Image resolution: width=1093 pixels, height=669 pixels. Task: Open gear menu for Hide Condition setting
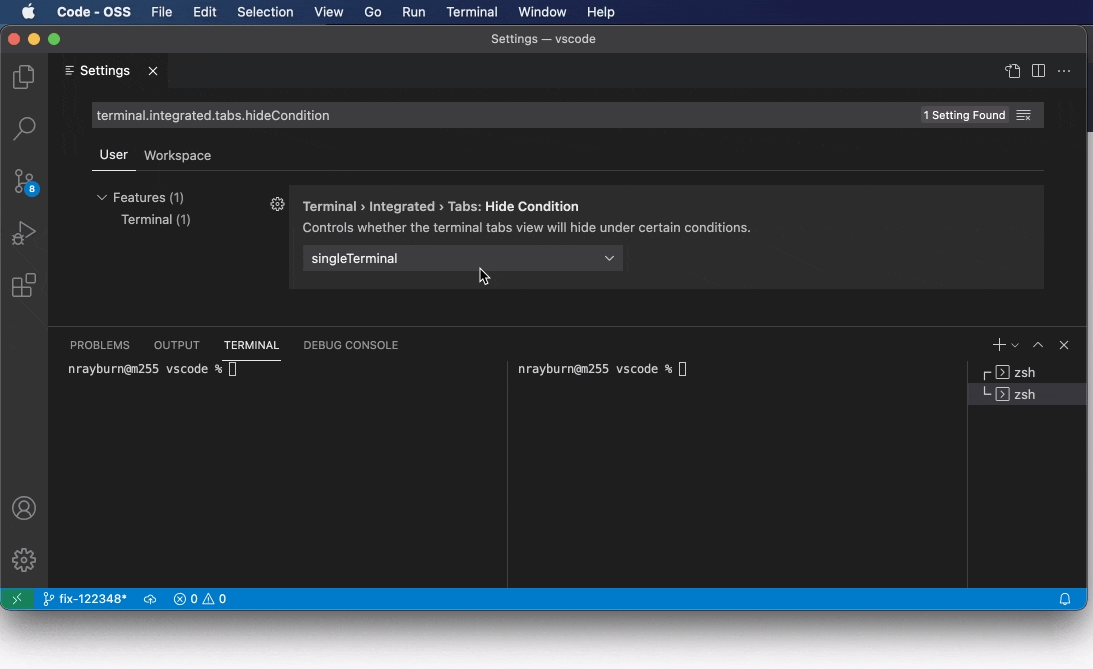tap(277, 204)
